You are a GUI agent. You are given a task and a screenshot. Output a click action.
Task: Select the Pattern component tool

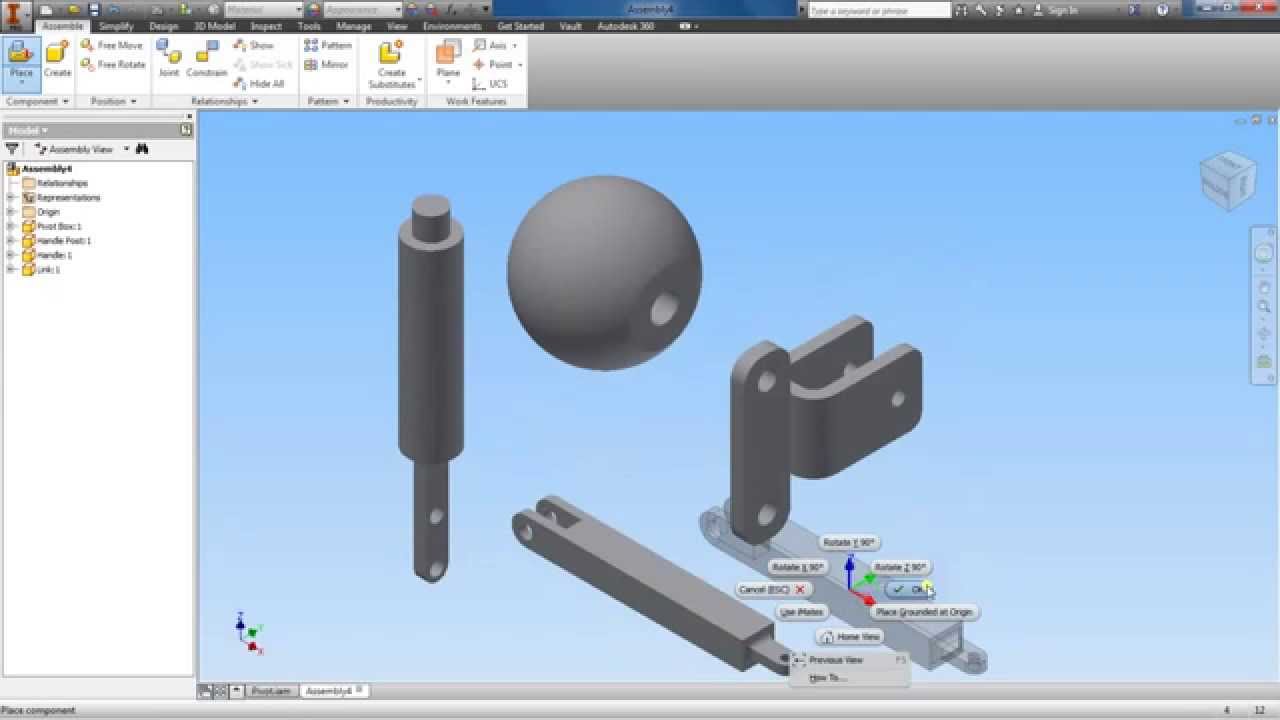coord(328,45)
